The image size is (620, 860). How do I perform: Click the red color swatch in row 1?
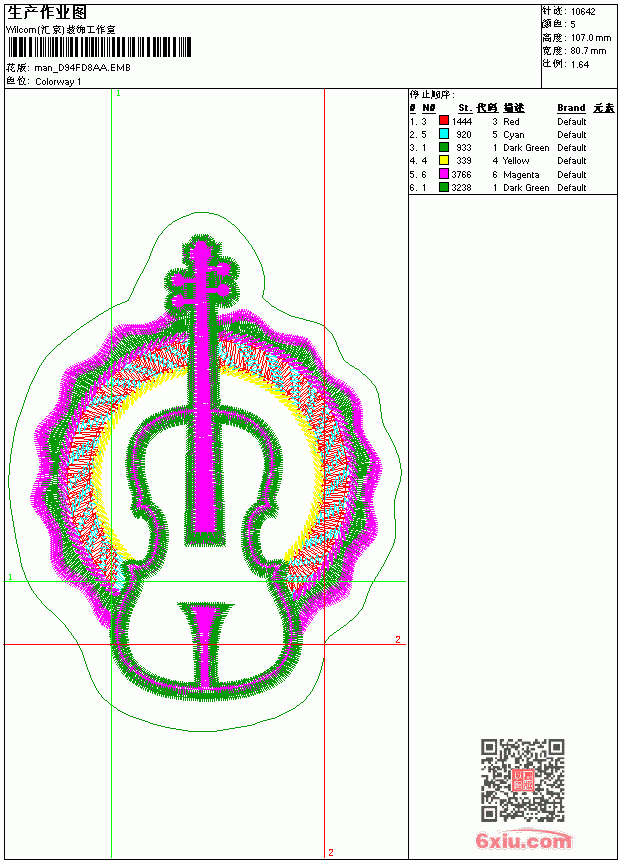444,121
